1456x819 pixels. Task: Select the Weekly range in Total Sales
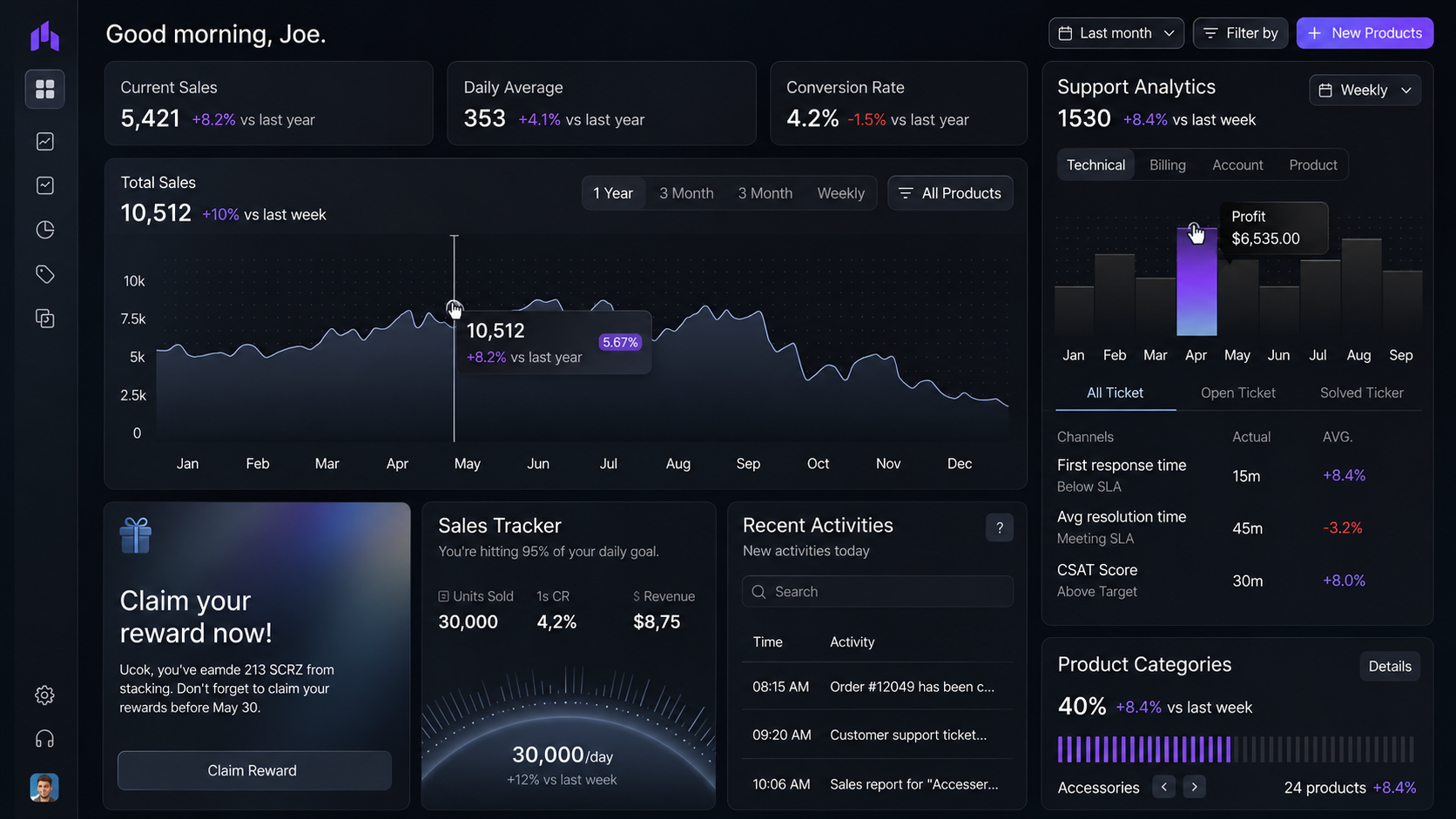pyautogui.click(x=840, y=193)
